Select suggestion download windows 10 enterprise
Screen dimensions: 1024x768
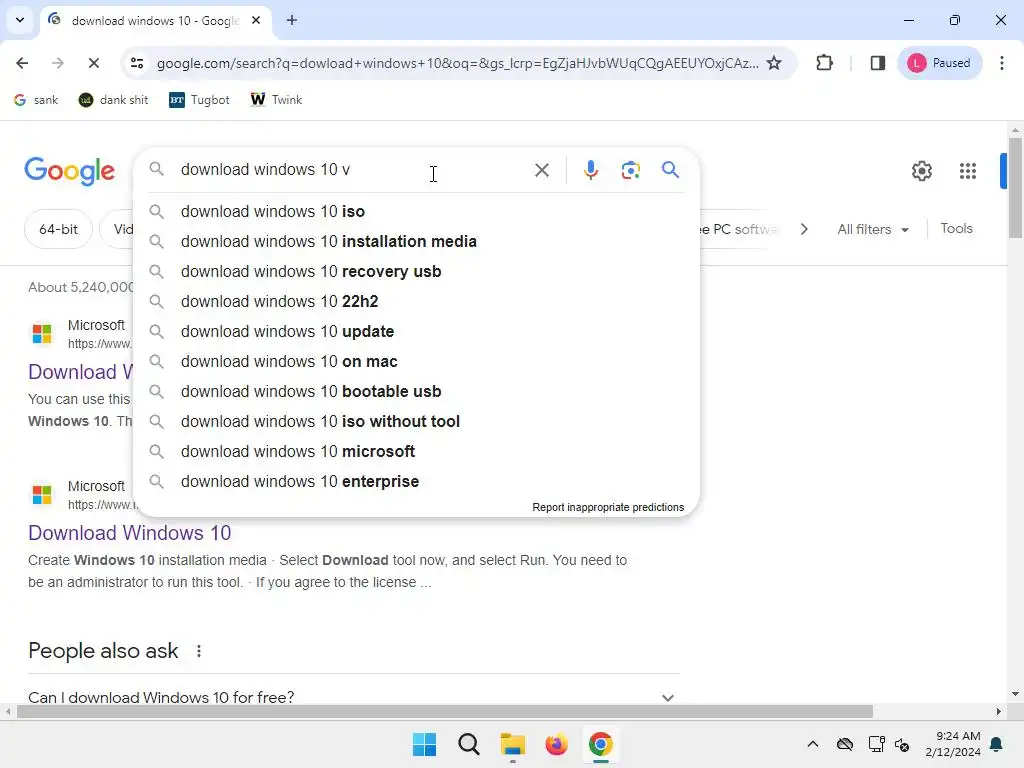(x=416, y=482)
